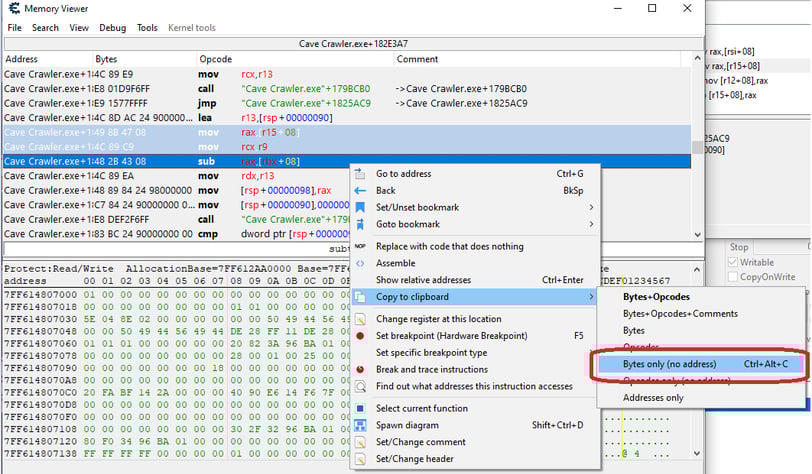
Task: Choose Set specific breakpoint type
Action: 475,353
